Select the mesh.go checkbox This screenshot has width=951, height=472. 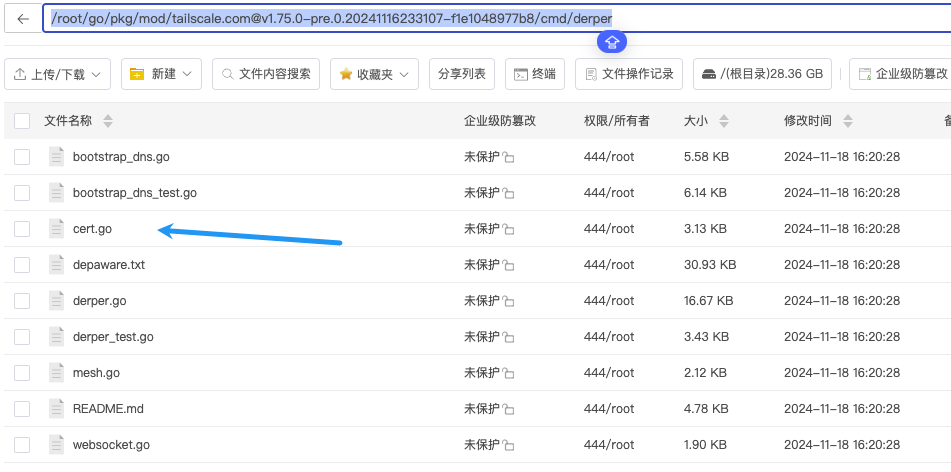coord(22,373)
